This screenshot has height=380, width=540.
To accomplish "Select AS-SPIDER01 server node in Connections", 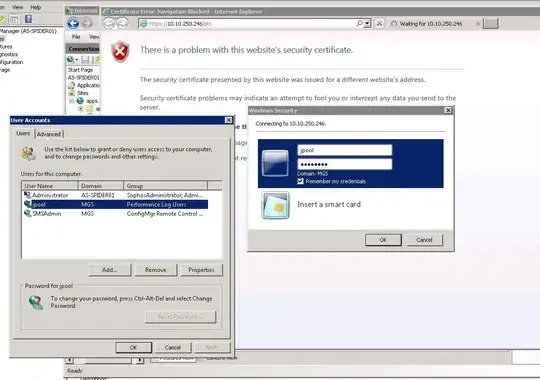I will coord(83,77).
